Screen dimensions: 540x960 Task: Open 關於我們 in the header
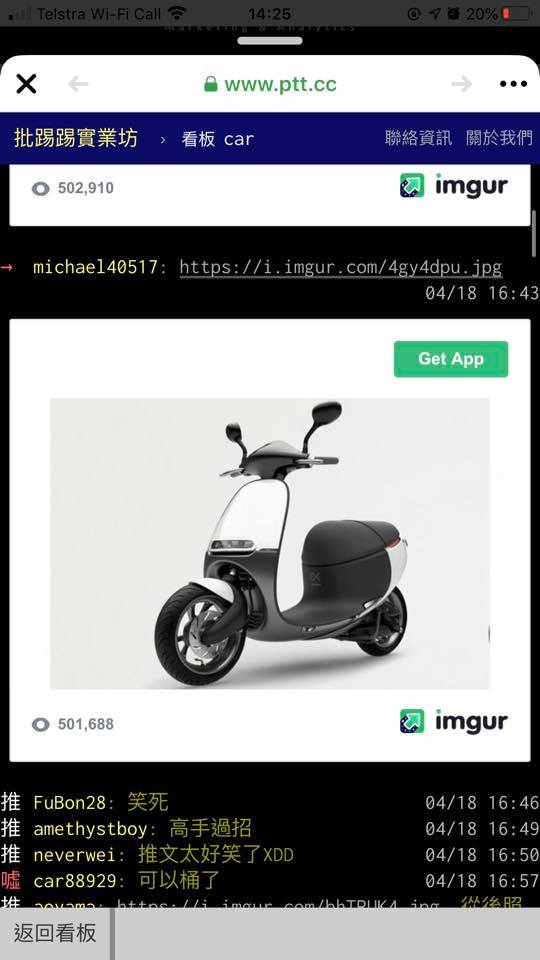click(500, 138)
